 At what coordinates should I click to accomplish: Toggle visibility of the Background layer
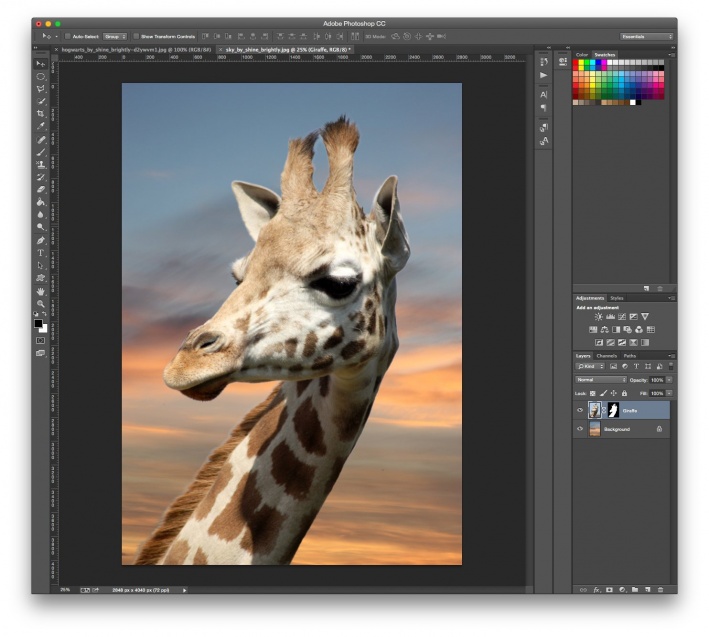(580, 429)
